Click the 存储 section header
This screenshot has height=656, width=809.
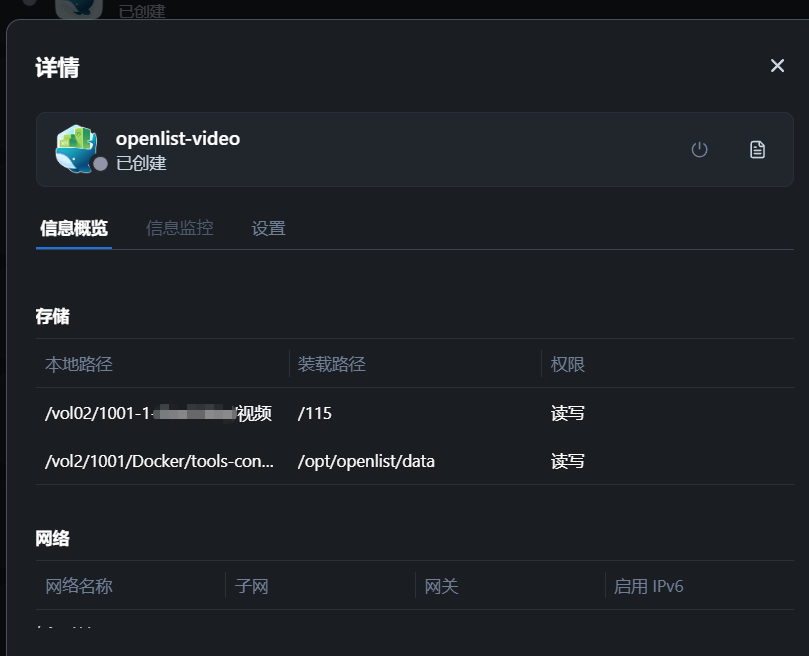[x=52, y=316]
